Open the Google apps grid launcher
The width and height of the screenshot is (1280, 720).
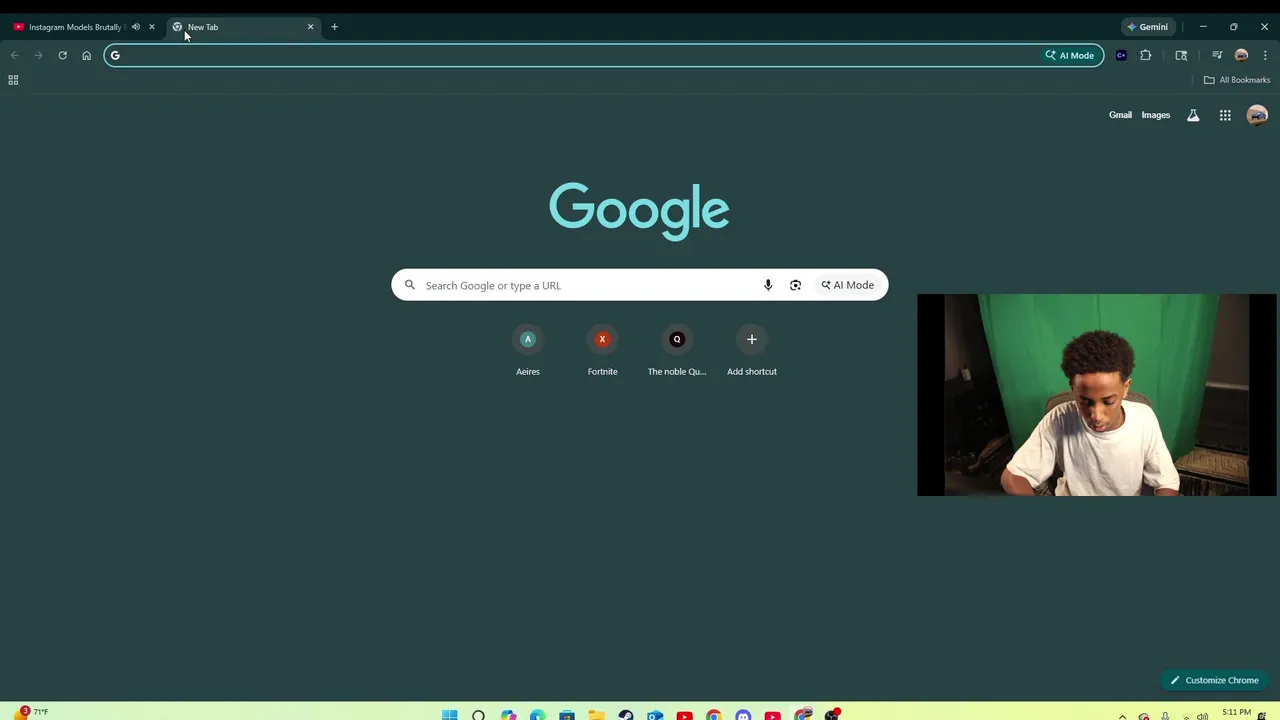click(x=1225, y=115)
